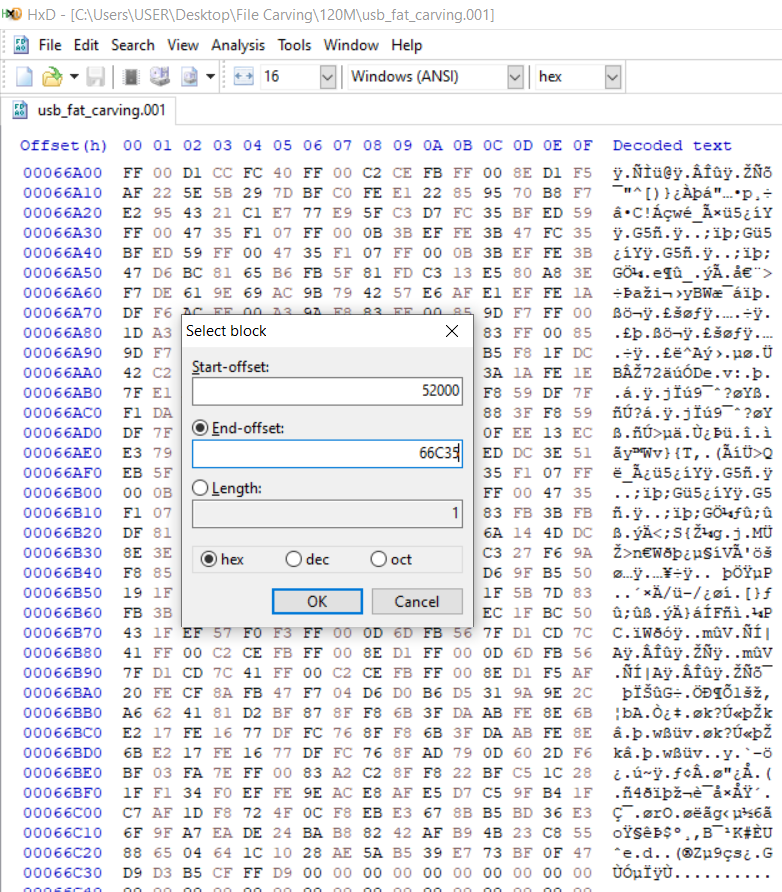782x892 pixels.
Task: Select the Length radio button
Action: (x=200, y=488)
